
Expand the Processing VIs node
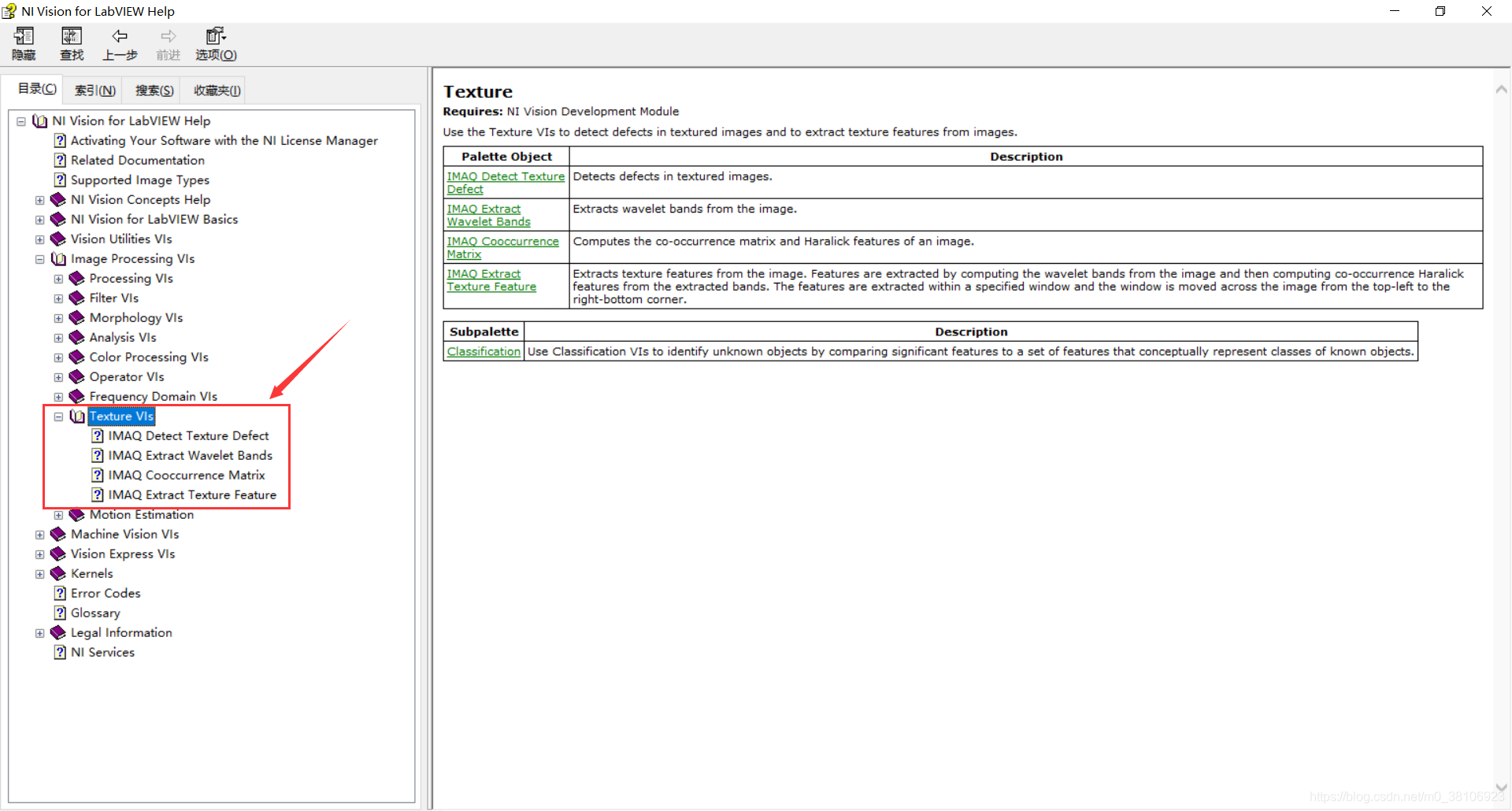pos(58,279)
